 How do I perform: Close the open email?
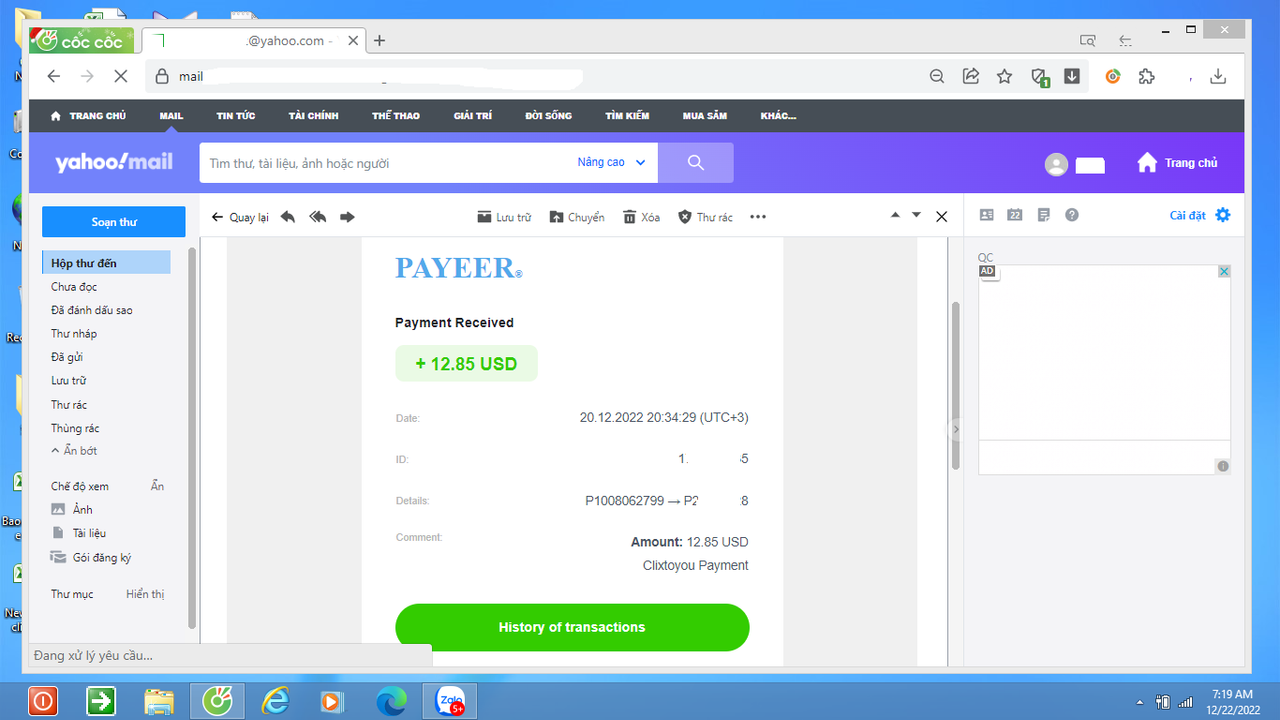tap(941, 216)
